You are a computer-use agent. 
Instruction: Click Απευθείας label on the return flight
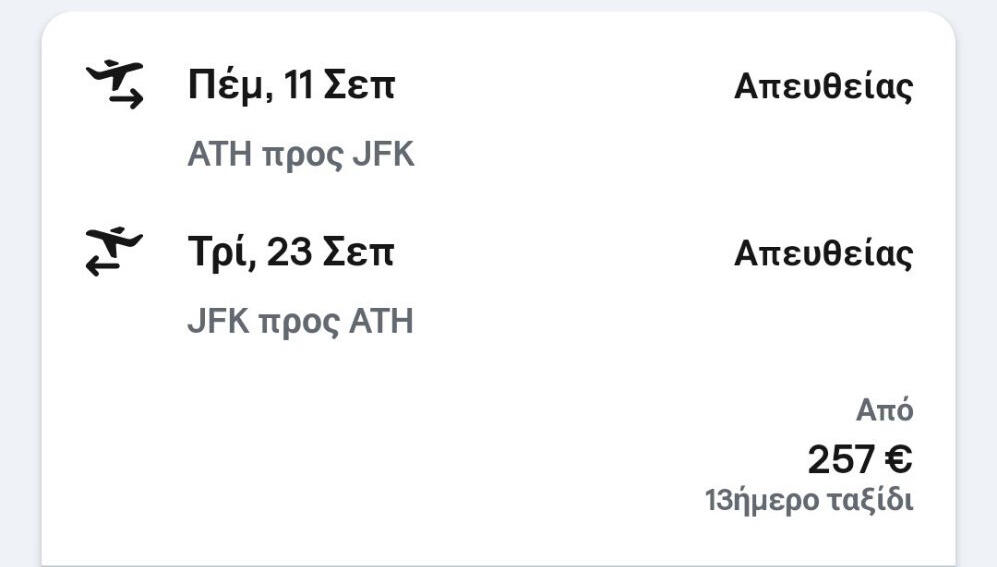[x=823, y=254]
